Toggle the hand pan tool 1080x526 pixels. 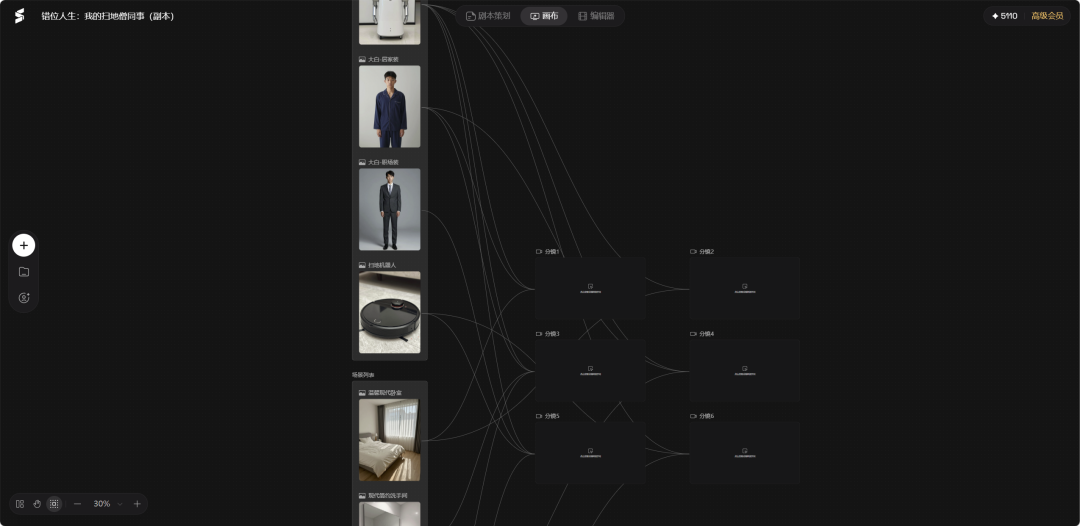(37, 504)
